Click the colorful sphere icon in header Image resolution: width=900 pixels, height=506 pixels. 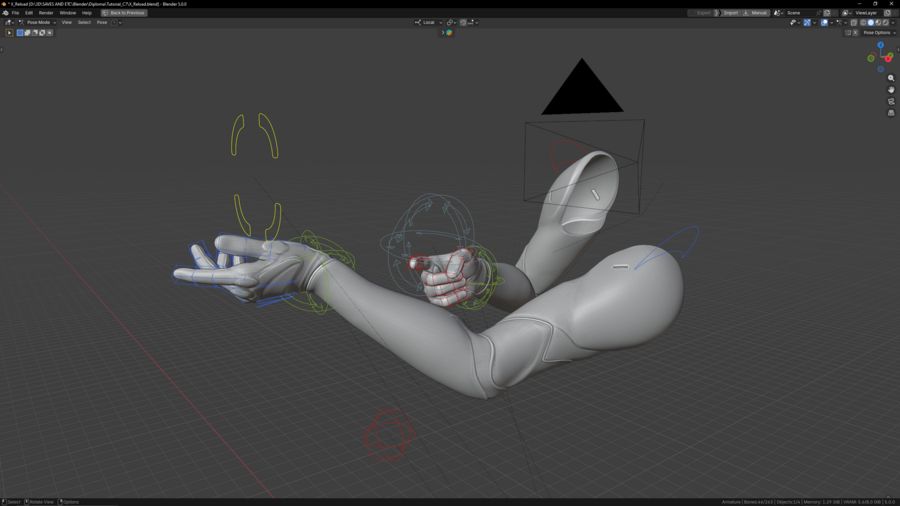coord(449,33)
